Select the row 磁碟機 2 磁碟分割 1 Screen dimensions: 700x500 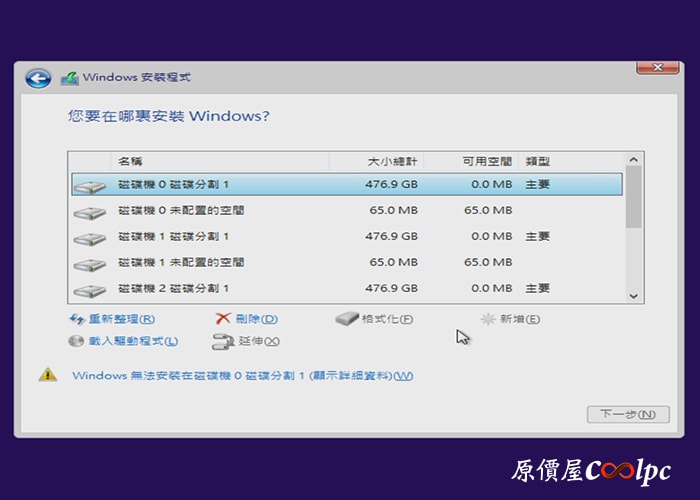coord(347,288)
